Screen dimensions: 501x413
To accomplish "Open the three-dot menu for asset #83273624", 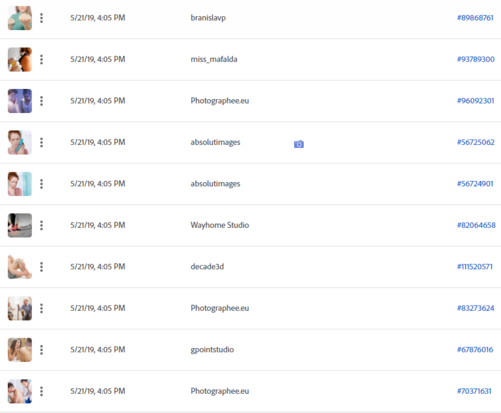I will point(41,308).
